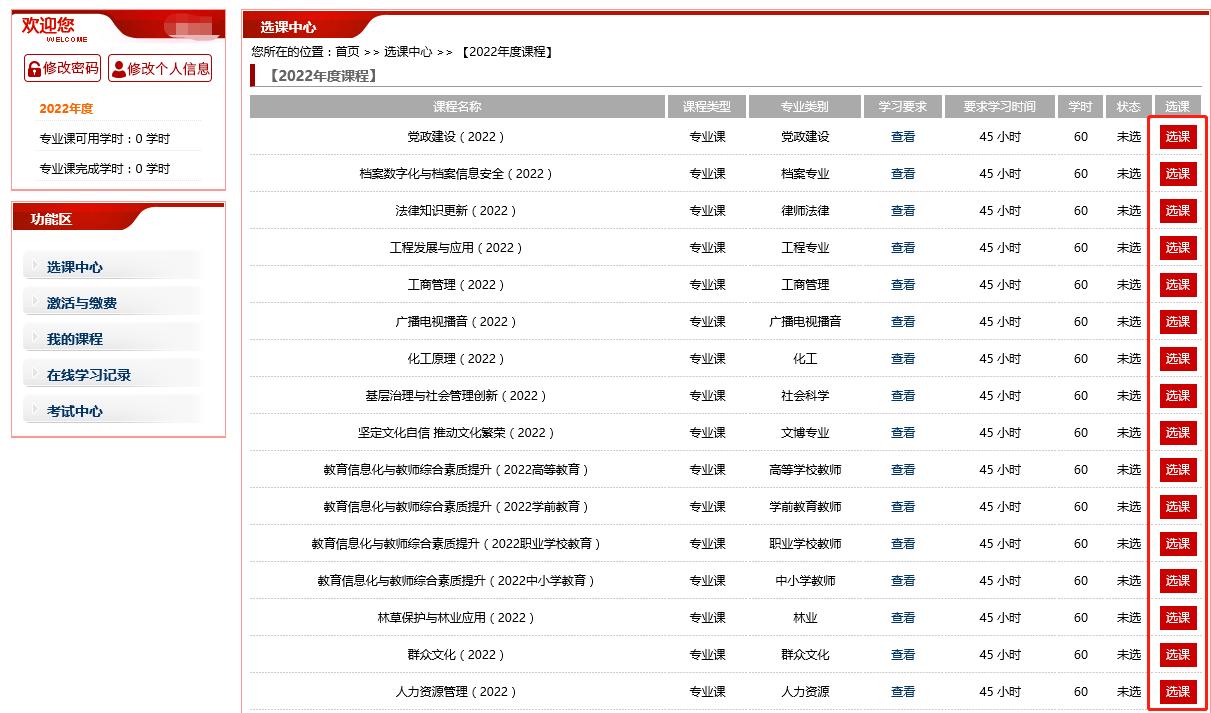Viewport: 1211px width, 713px height.
Task: Click 查看 for 林草保护与林业应用（2022）
Action: [x=902, y=618]
